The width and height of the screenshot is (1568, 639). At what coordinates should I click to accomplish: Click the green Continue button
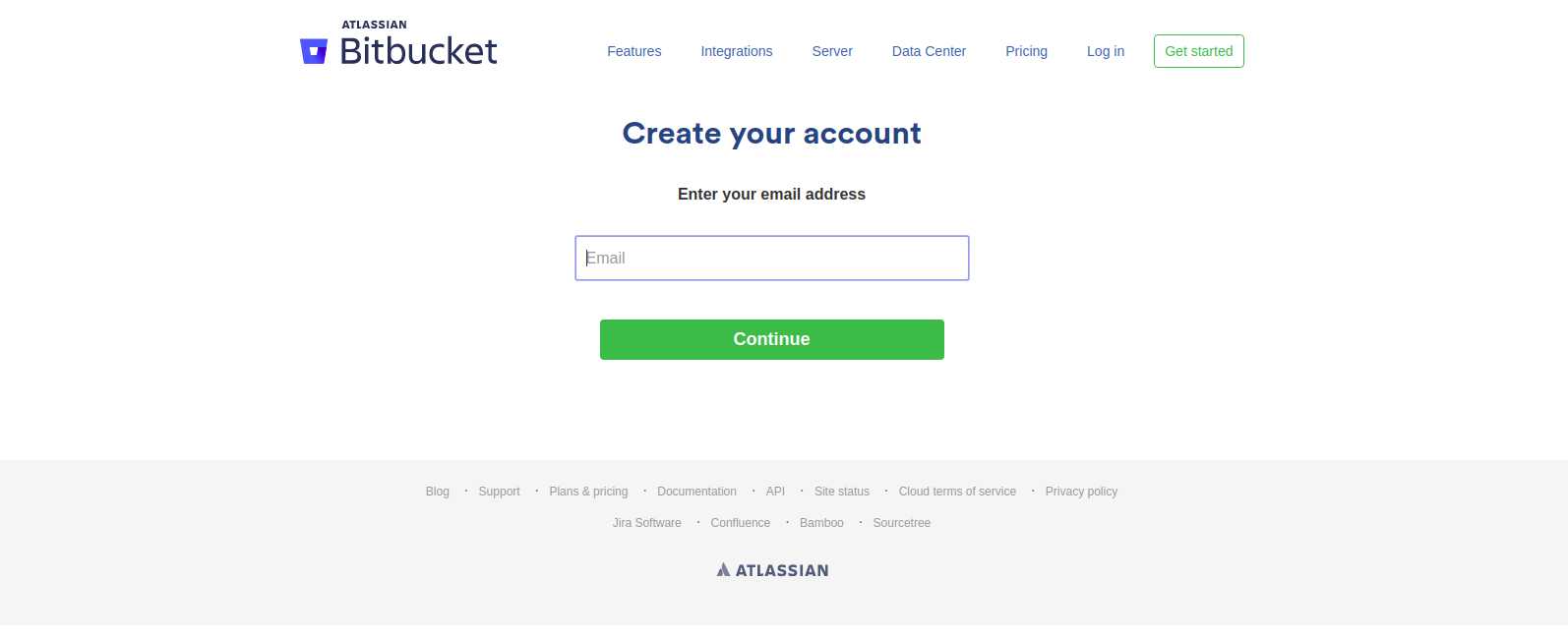771,339
